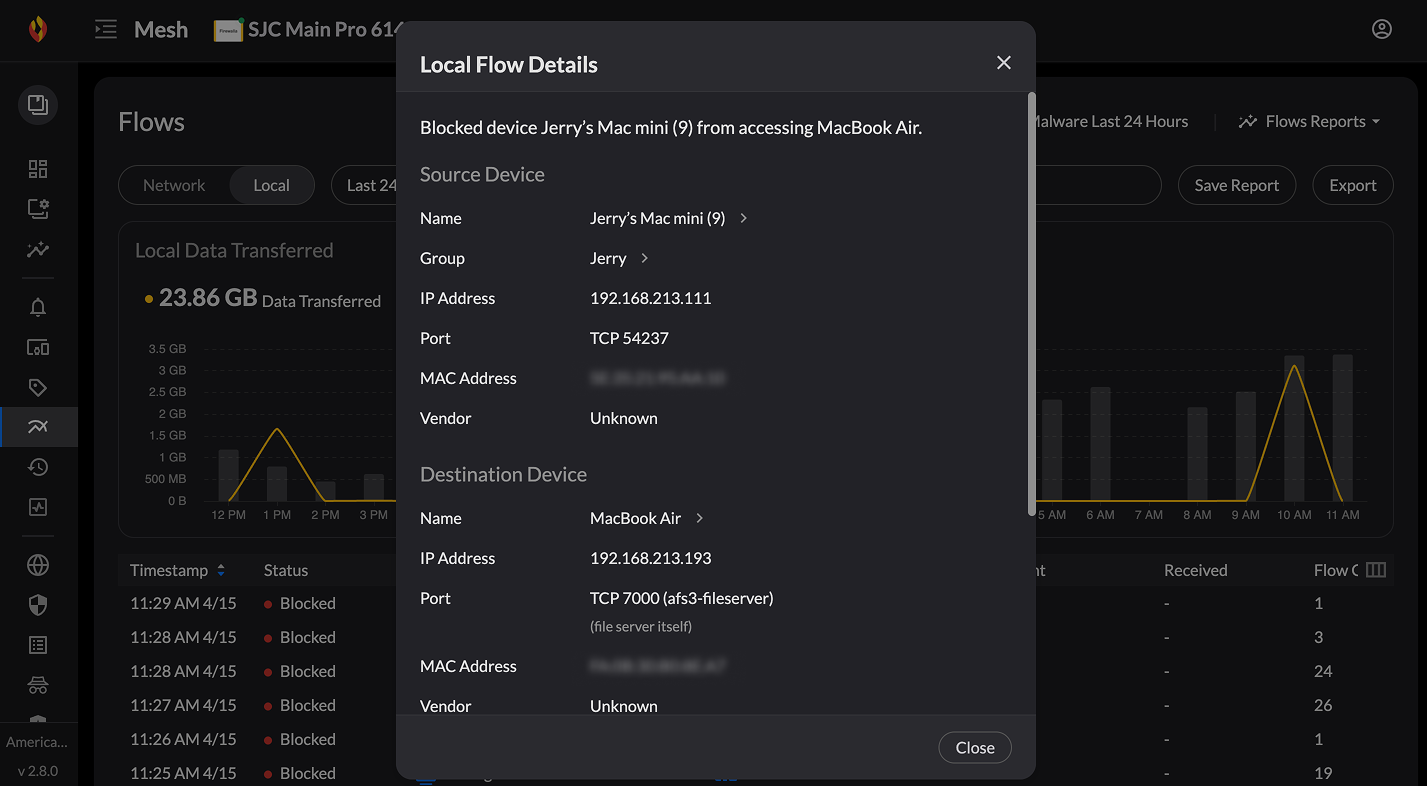The width and height of the screenshot is (1427, 786).
Task: Click the Mesh title in the top bar
Action: coord(161,30)
